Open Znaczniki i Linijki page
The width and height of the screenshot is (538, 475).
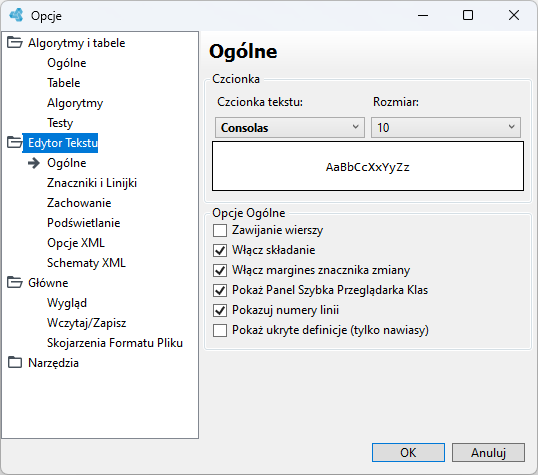92,183
